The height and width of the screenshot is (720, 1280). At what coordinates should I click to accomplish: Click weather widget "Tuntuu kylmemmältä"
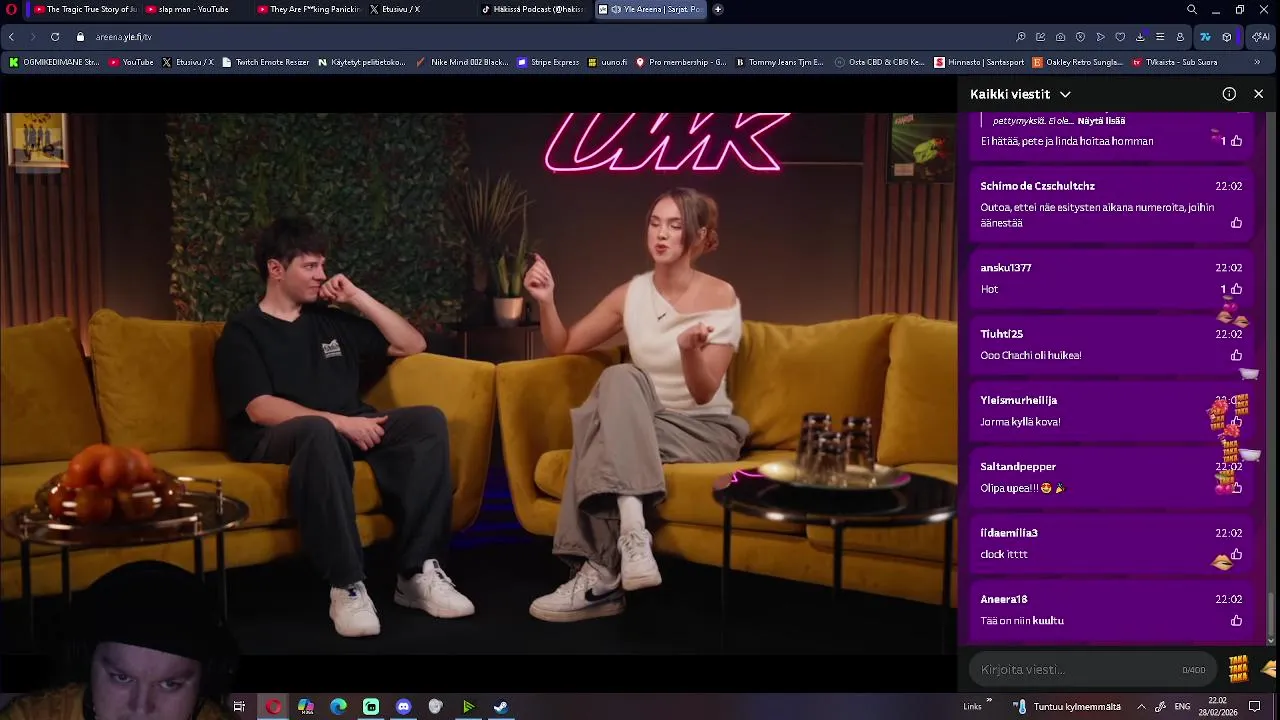coord(1066,707)
